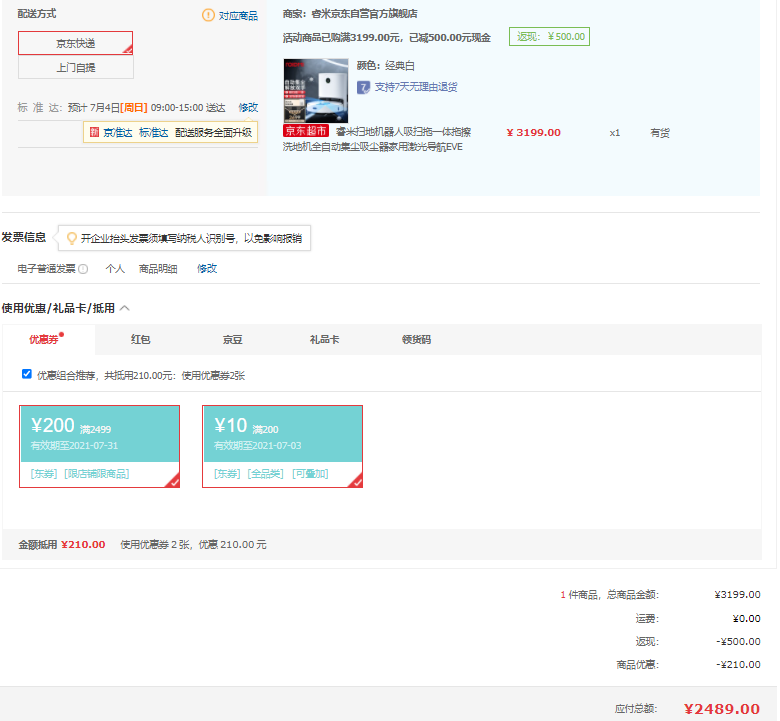
Task: Click the 京东超市 red tag
Action: coord(305,131)
